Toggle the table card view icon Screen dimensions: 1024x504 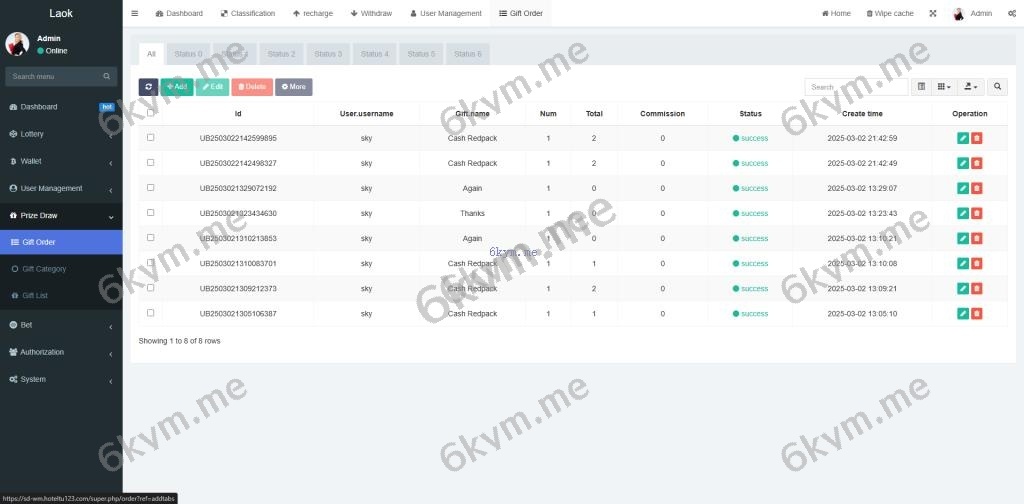(x=922, y=87)
